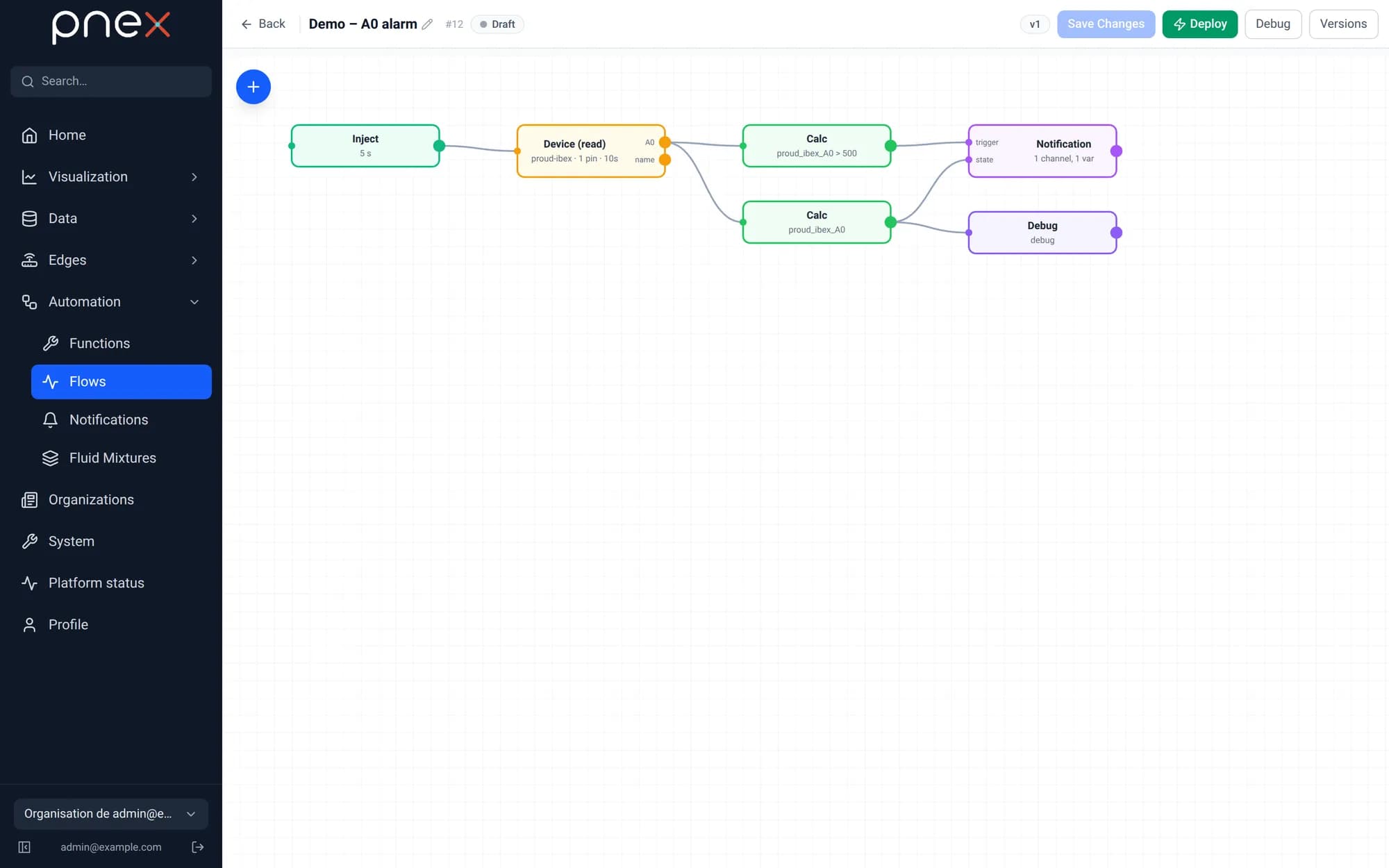Click the Device node A0 output port
The width and height of the screenshot is (1389, 868).
(x=665, y=142)
